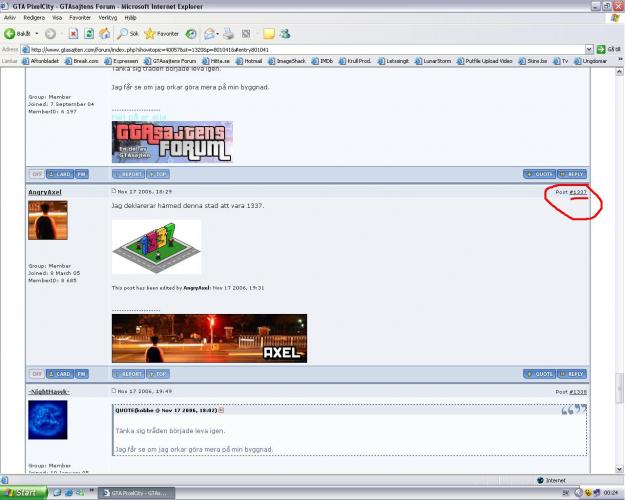Print the page with the printer icon
The width and height of the screenshot is (625, 500).
(228, 34)
